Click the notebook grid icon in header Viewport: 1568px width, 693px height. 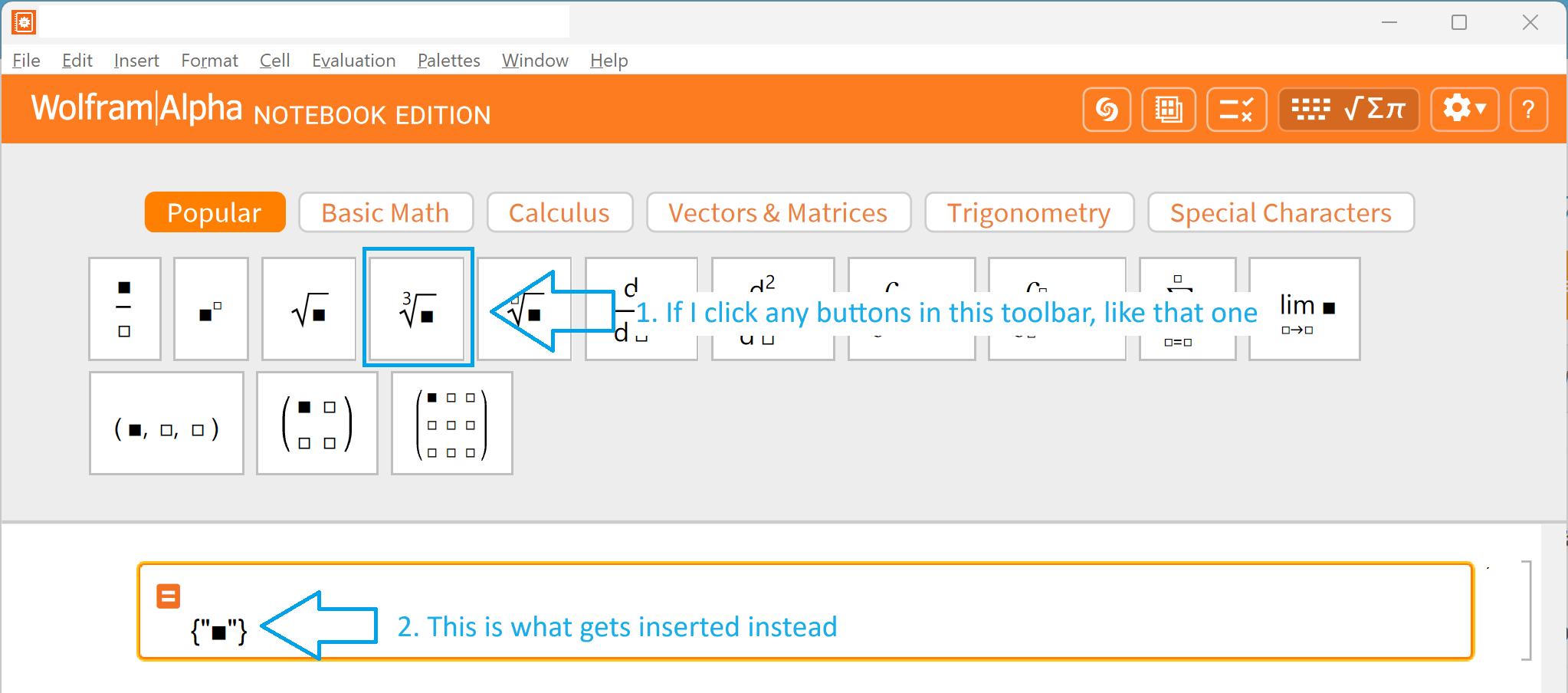1169,110
